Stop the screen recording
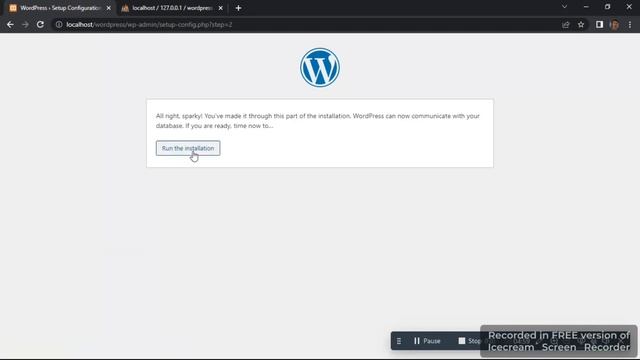Image resolution: width=640 pixels, height=360 pixels. pyautogui.click(x=469, y=341)
